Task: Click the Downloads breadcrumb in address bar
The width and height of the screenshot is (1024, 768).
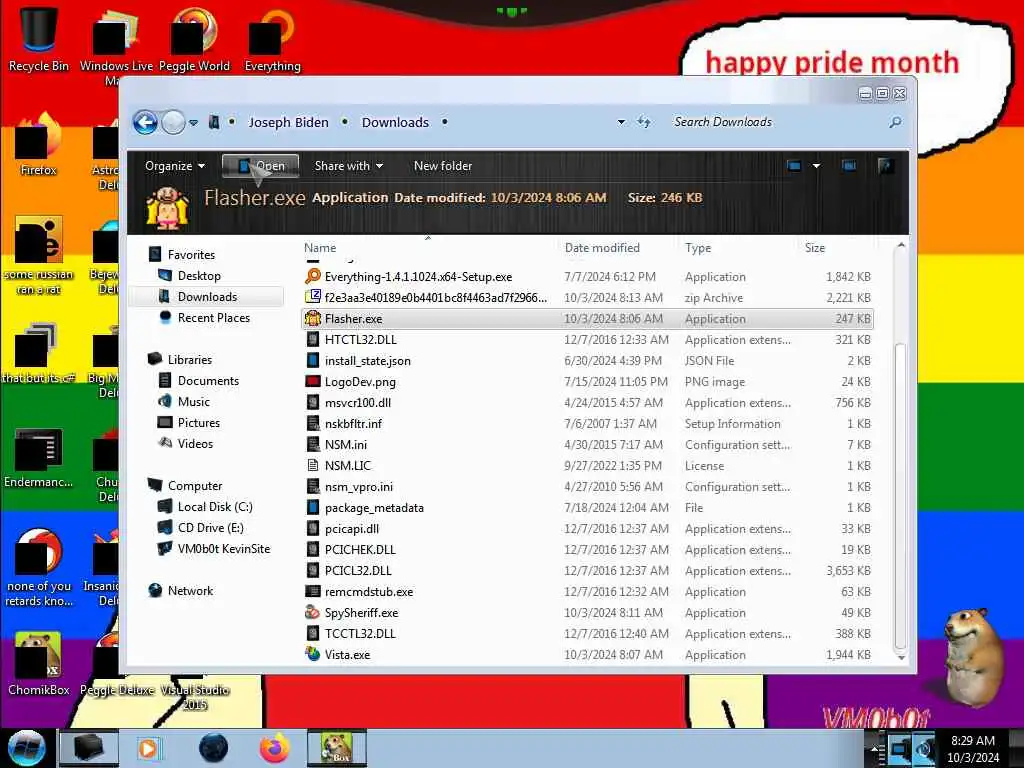Action: 395,122
